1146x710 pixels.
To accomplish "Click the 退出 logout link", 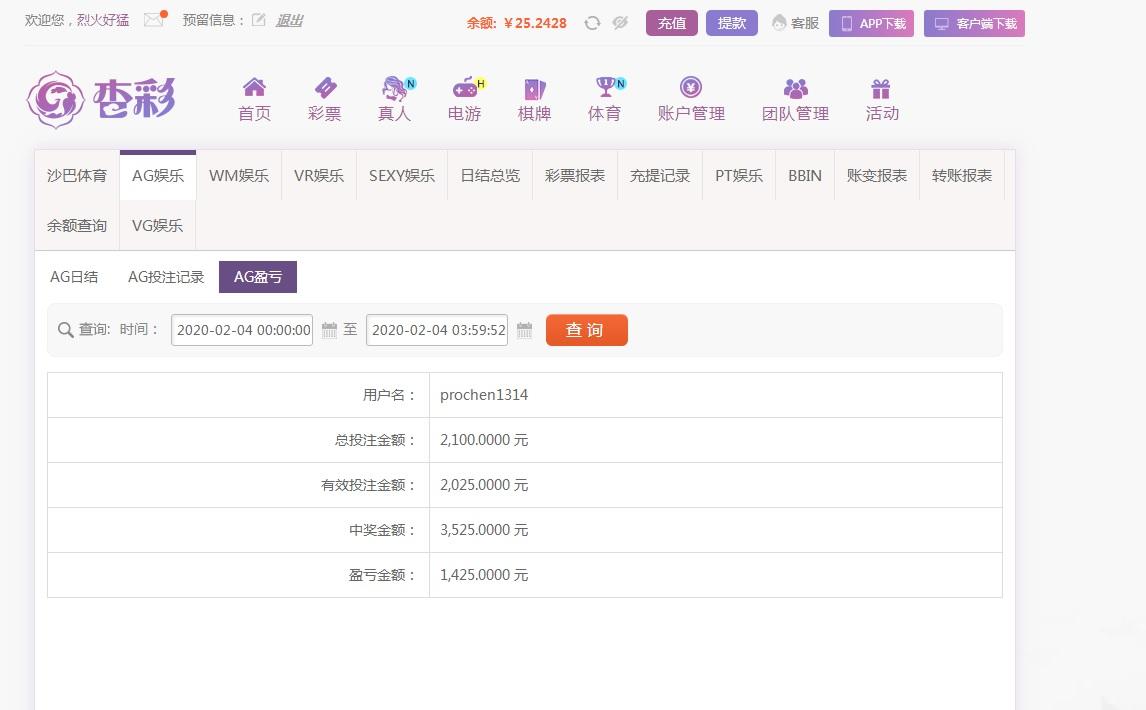I will [289, 20].
